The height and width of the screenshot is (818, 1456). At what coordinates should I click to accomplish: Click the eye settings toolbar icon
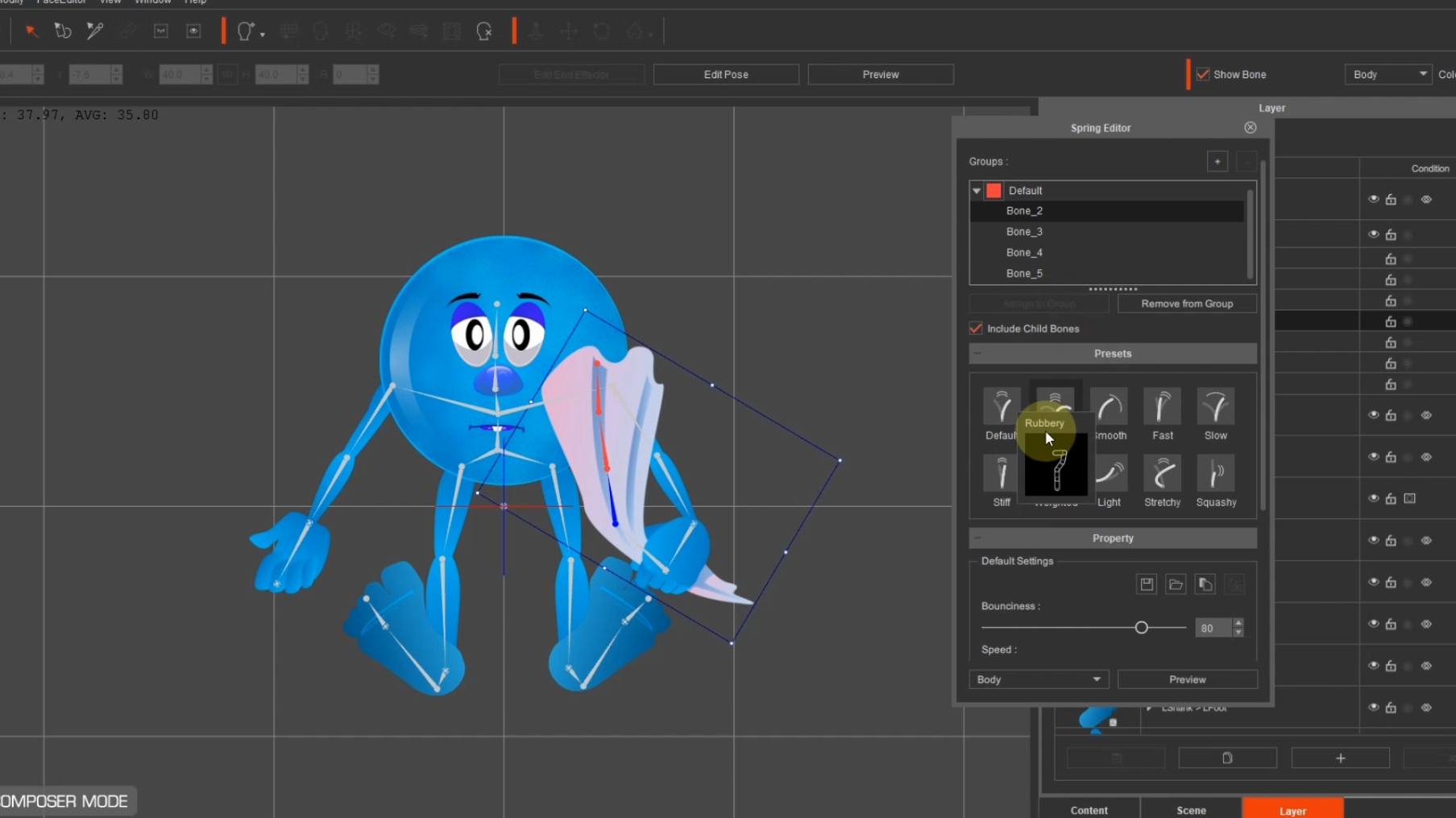[387, 31]
